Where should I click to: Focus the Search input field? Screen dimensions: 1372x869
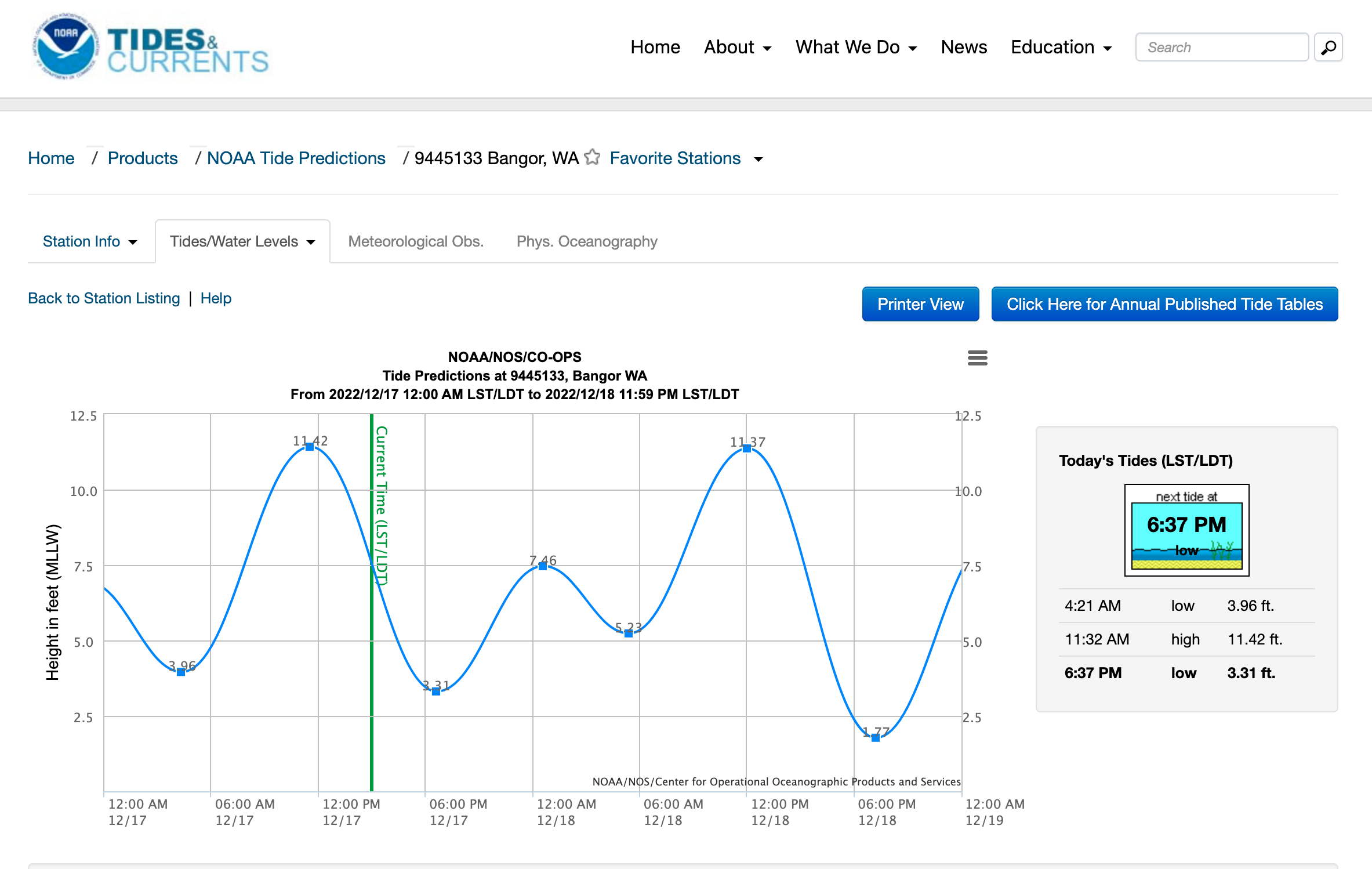[1221, 48]
